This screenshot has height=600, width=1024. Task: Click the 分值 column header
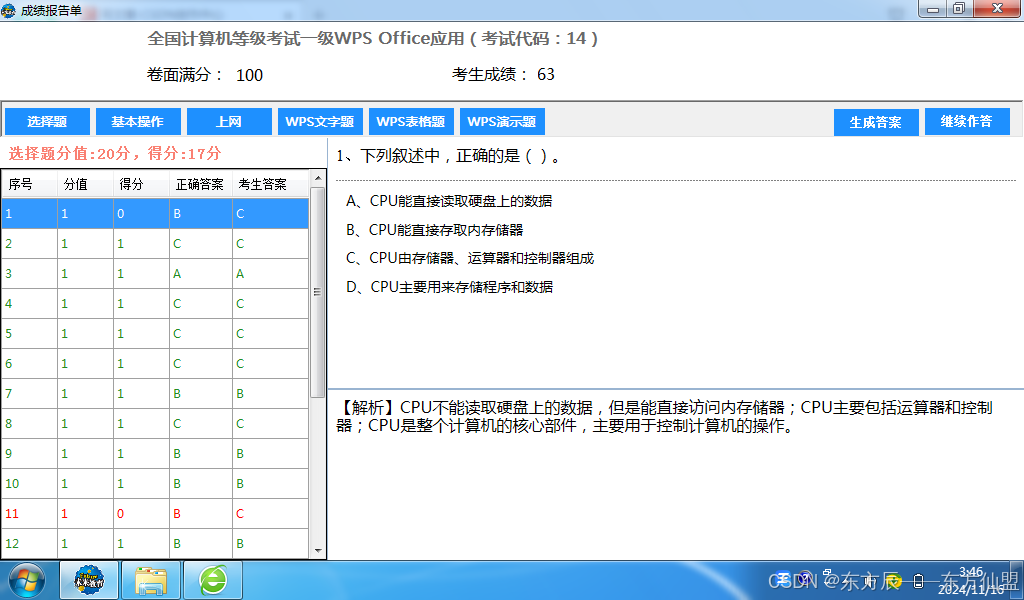(85, 184)
